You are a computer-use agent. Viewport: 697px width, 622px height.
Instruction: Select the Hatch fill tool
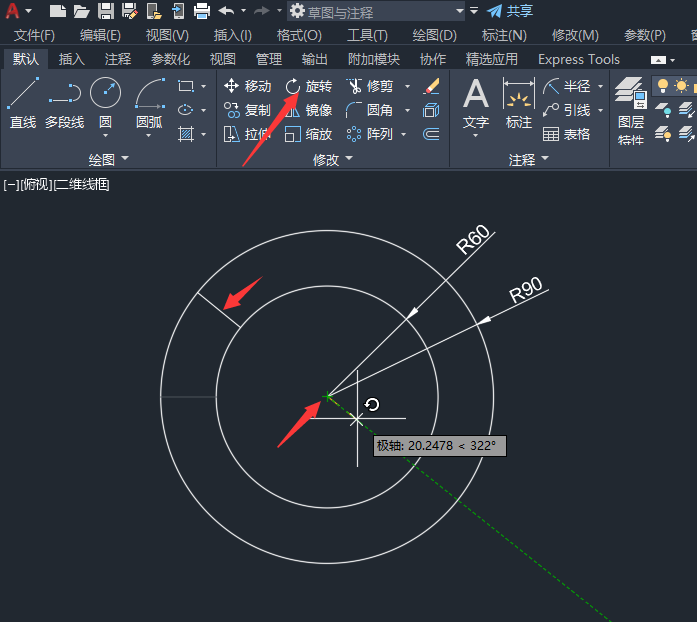186,134
